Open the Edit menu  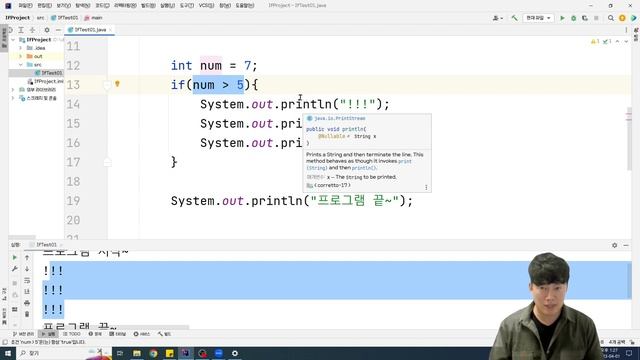pyautogui.click(x=44, y=6)
